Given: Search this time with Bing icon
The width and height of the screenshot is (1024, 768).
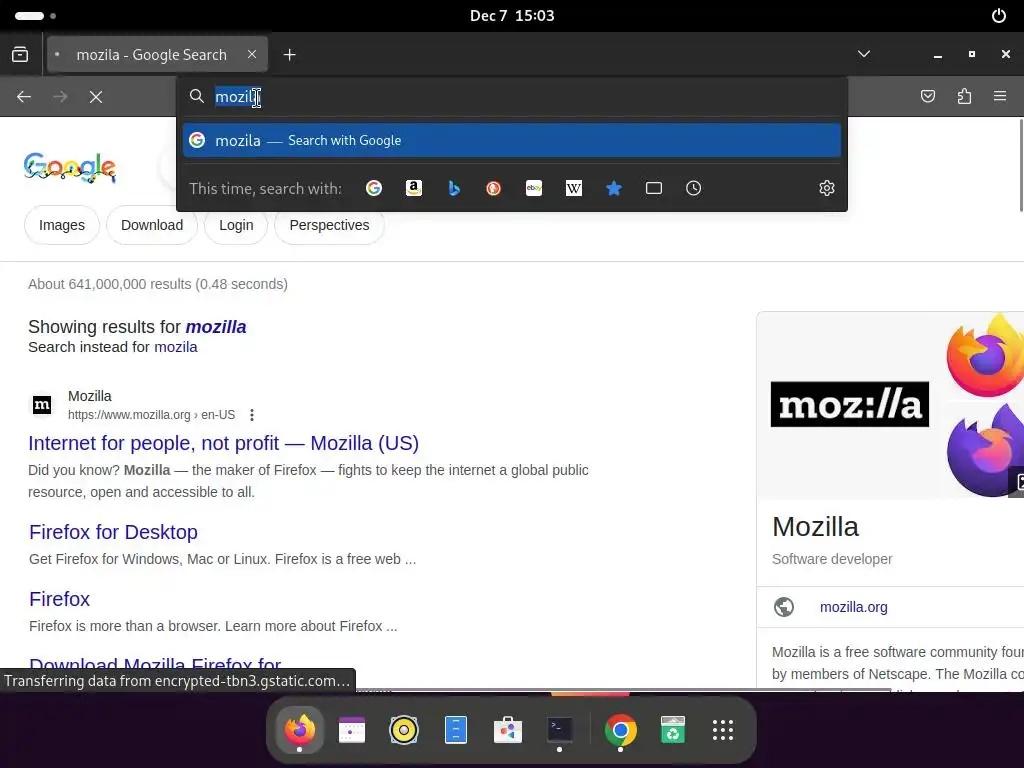Looking at the screenshot, I should (x=454, y=188).
